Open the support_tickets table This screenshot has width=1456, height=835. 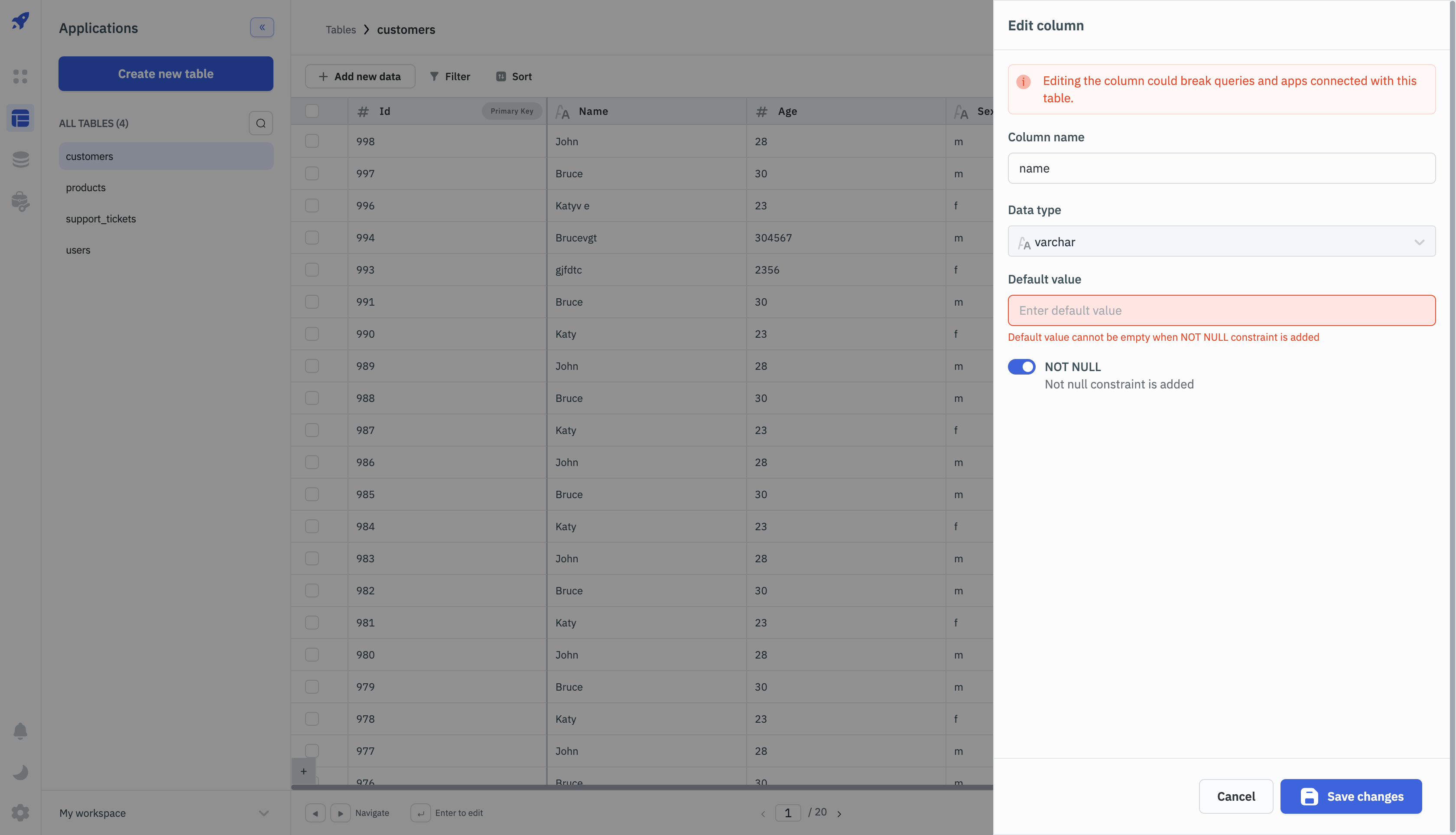(101, 219)
